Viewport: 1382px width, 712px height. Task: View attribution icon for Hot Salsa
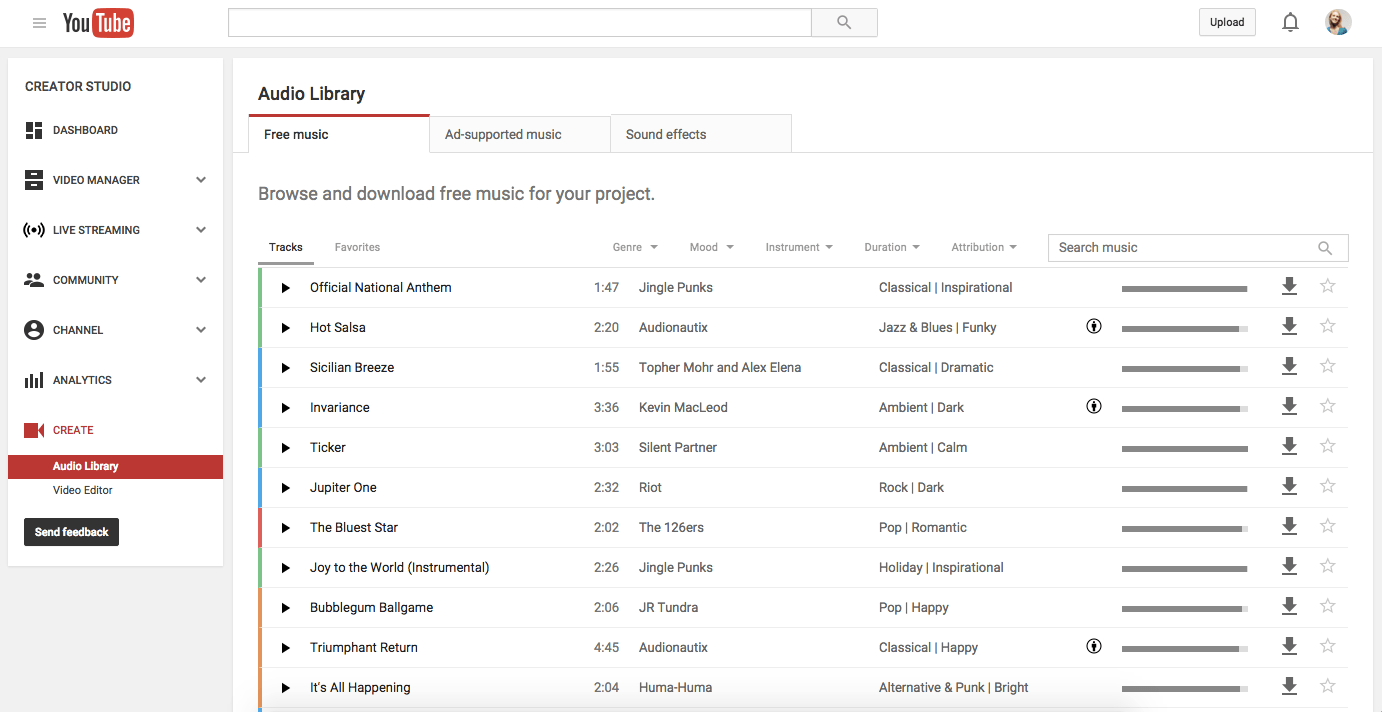(x=1094, y=326)
